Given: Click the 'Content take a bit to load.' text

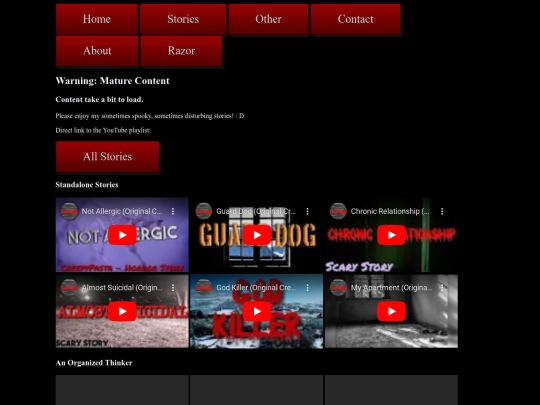Looking at the screenshot, I should (x=99, y=100).
